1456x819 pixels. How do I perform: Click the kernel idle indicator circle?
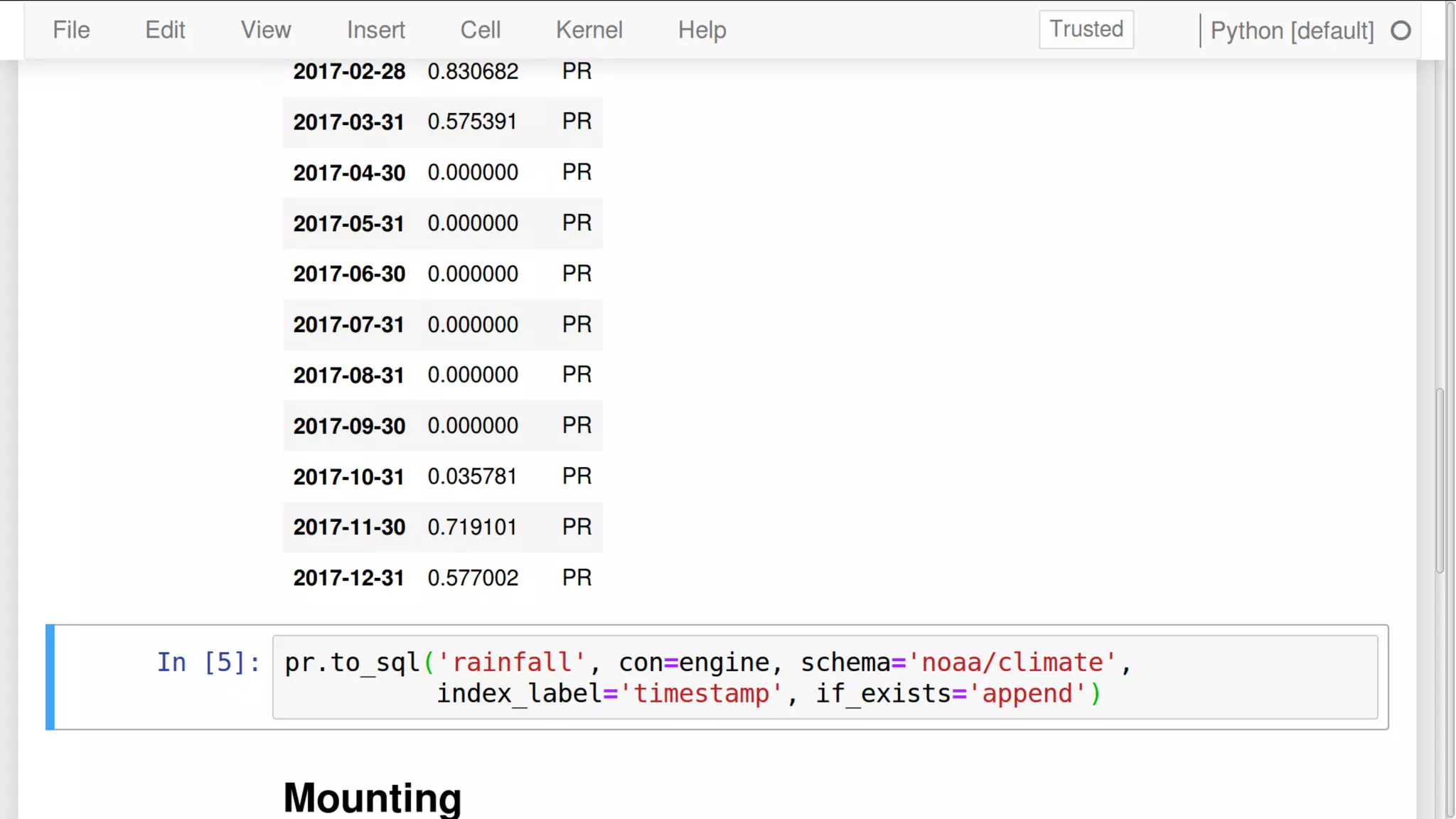tap(1400, 31)
